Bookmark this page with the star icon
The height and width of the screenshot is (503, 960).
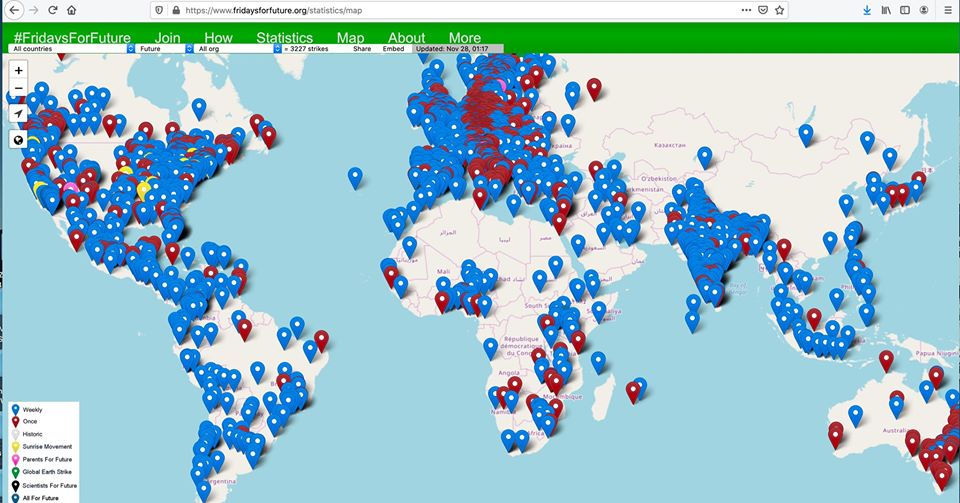[x=780, y=10]
